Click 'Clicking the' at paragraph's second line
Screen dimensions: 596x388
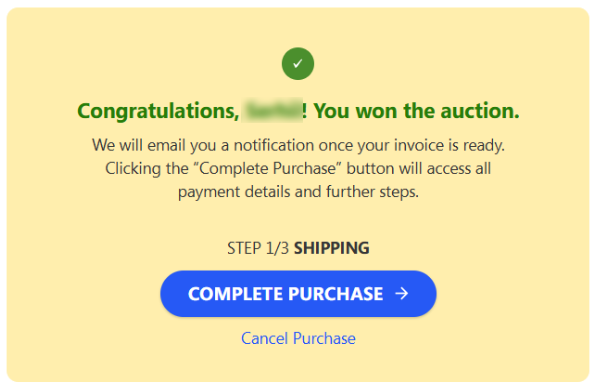click(147, 168)
